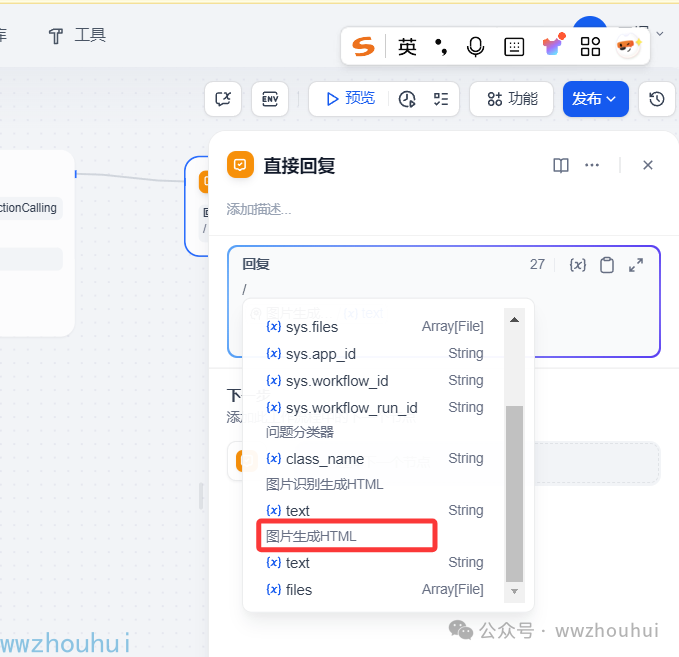Select the class_name variable
Screen dimensions: 679x657
click(375, 459)
